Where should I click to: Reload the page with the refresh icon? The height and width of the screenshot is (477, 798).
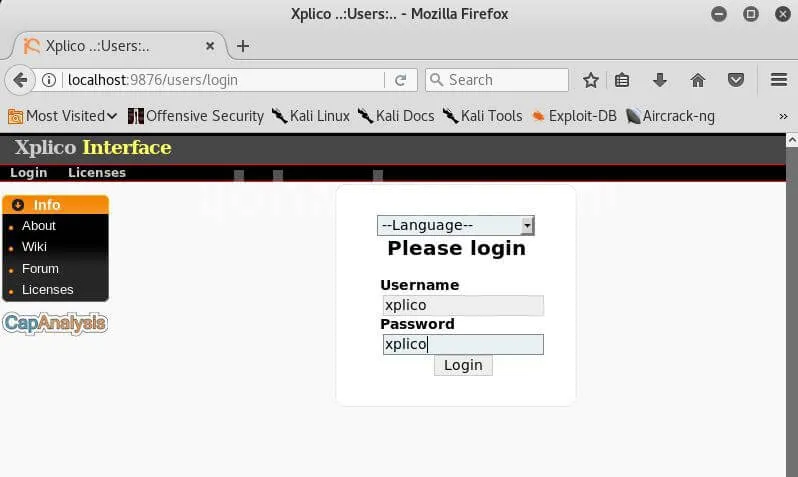pyautogui.click(x=401, y=80)
